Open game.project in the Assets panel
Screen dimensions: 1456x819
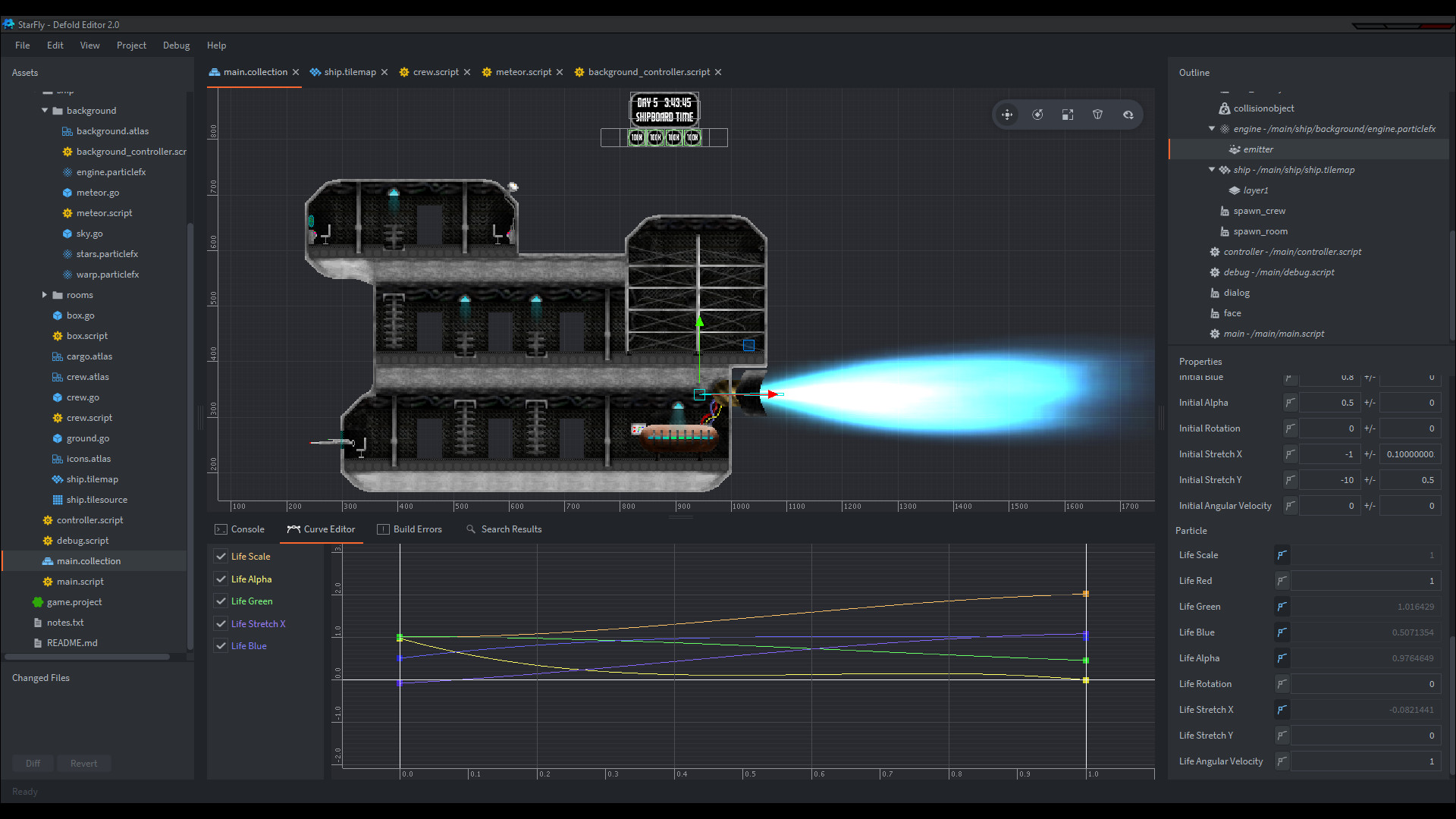click(x=74, y=601)
